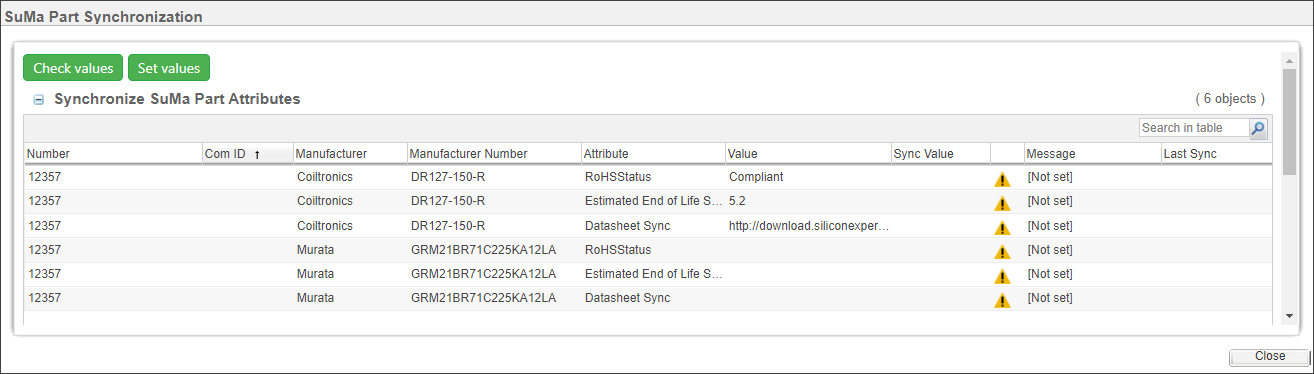Click warning icon for Coiltronics Estimated End of Life row
Viewport: 1314px width, 374px height.
1002,204
